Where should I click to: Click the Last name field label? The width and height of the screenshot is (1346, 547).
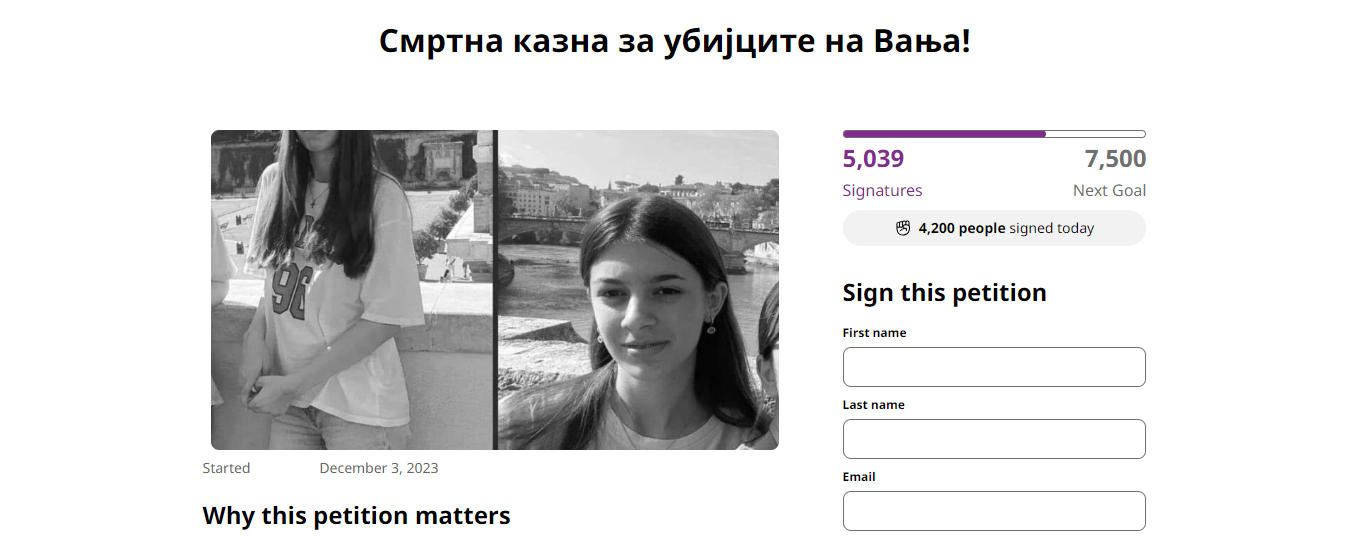click(x=873, y=405)
